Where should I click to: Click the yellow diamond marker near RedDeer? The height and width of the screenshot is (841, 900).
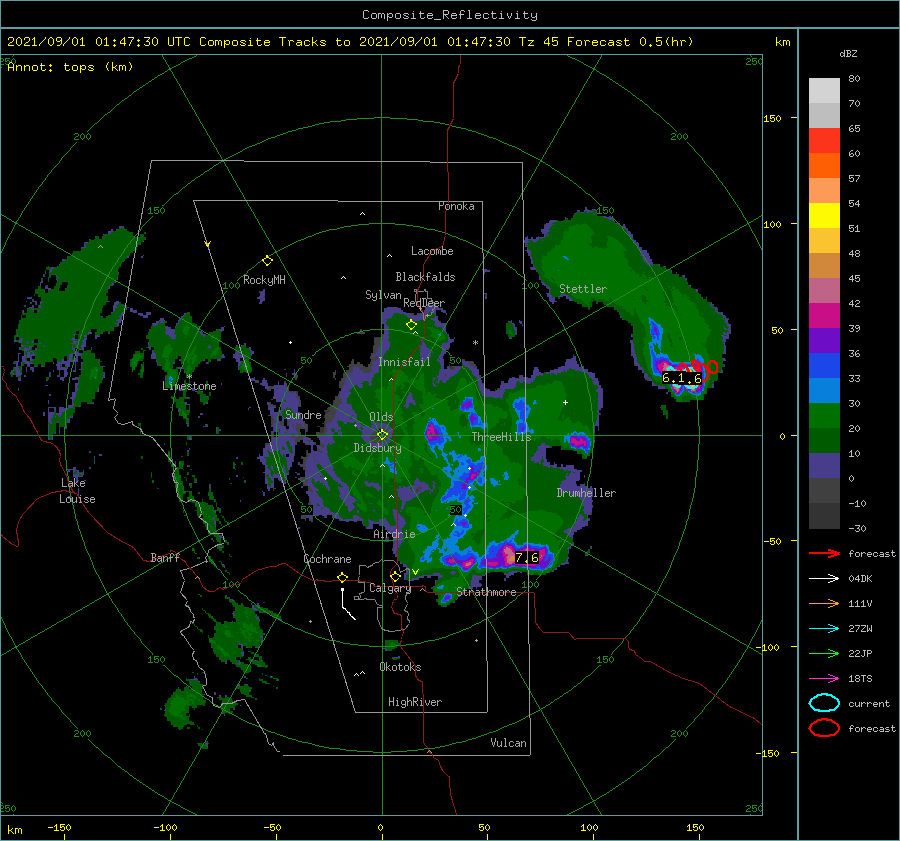(x=411, y=325)
